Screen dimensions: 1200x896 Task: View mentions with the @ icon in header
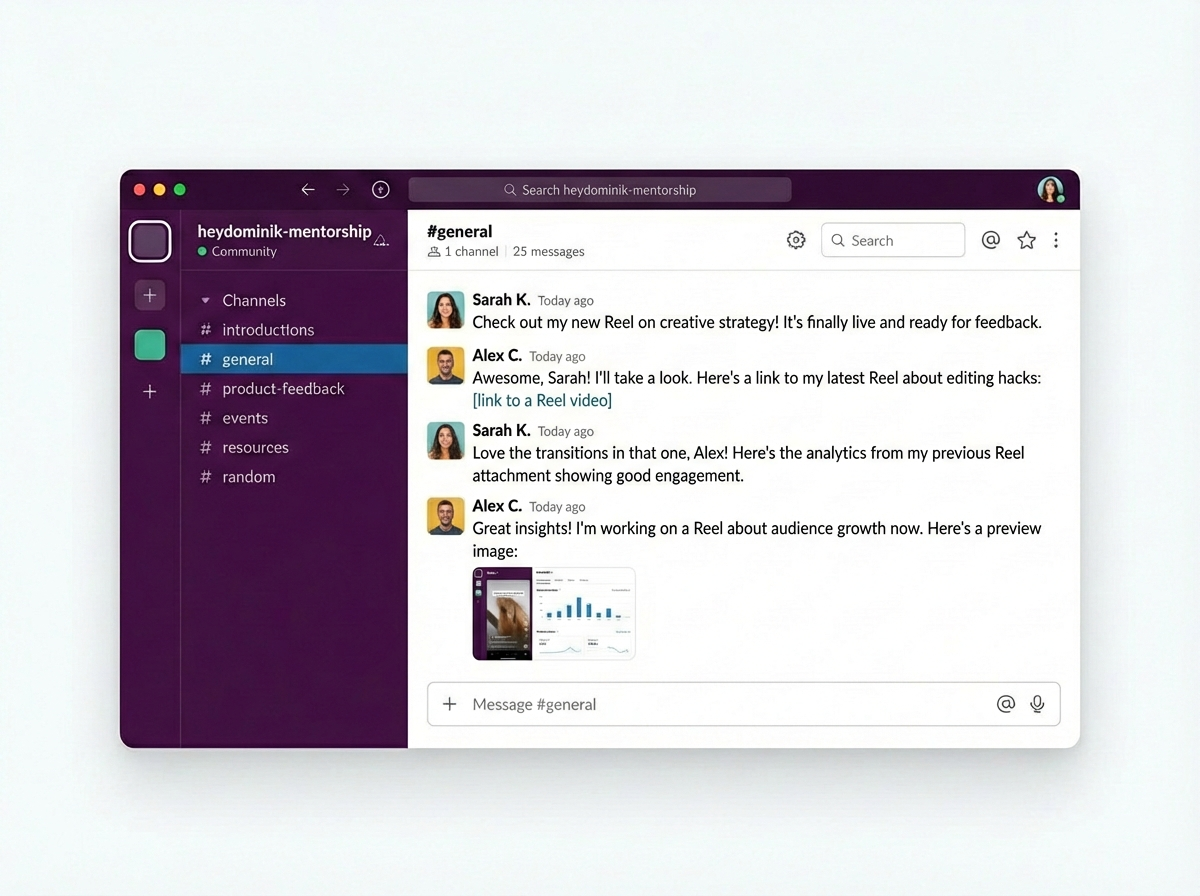[x=991, y=240]
